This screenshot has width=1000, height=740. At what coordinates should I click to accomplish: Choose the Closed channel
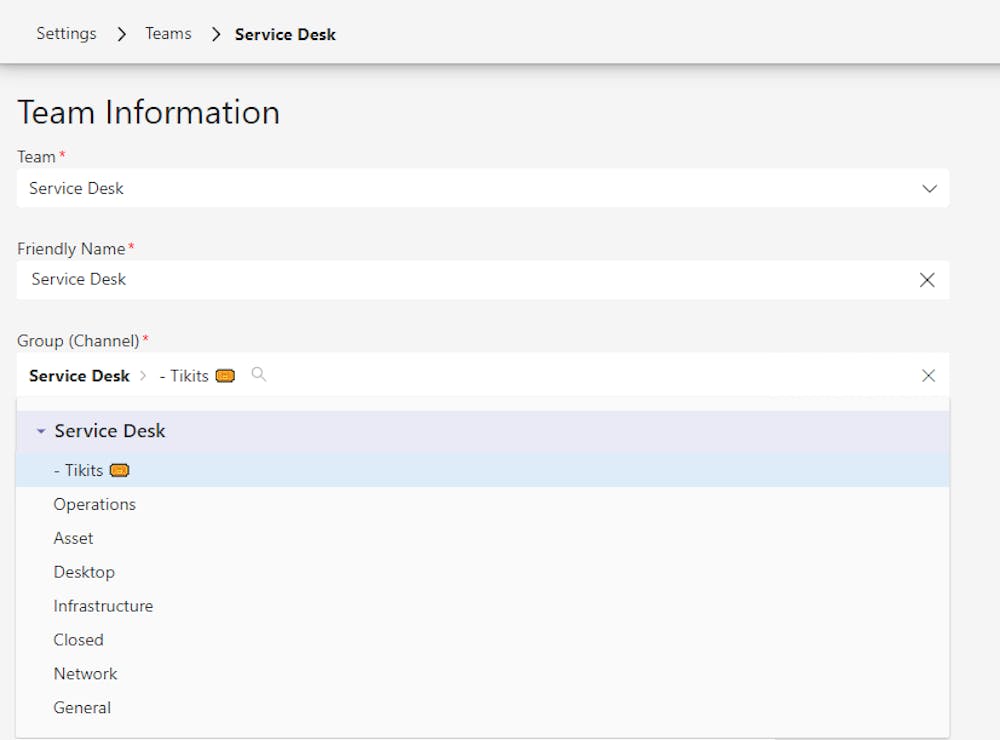79,640
